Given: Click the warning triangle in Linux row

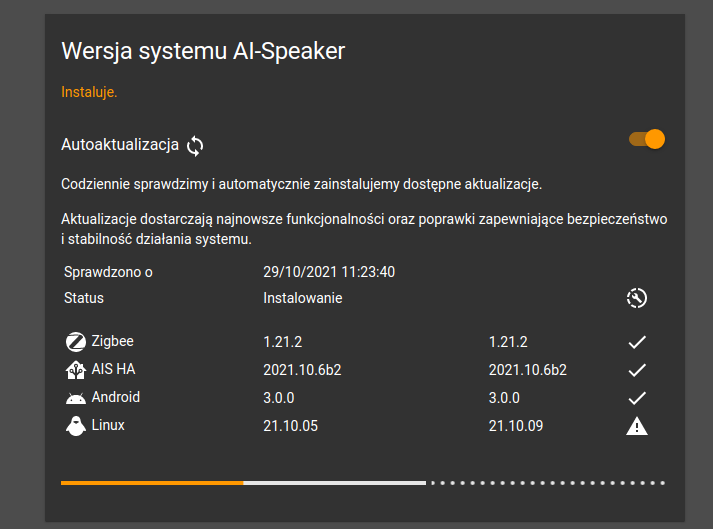Looking at the screenshot, I should click(x=637, y=426).
